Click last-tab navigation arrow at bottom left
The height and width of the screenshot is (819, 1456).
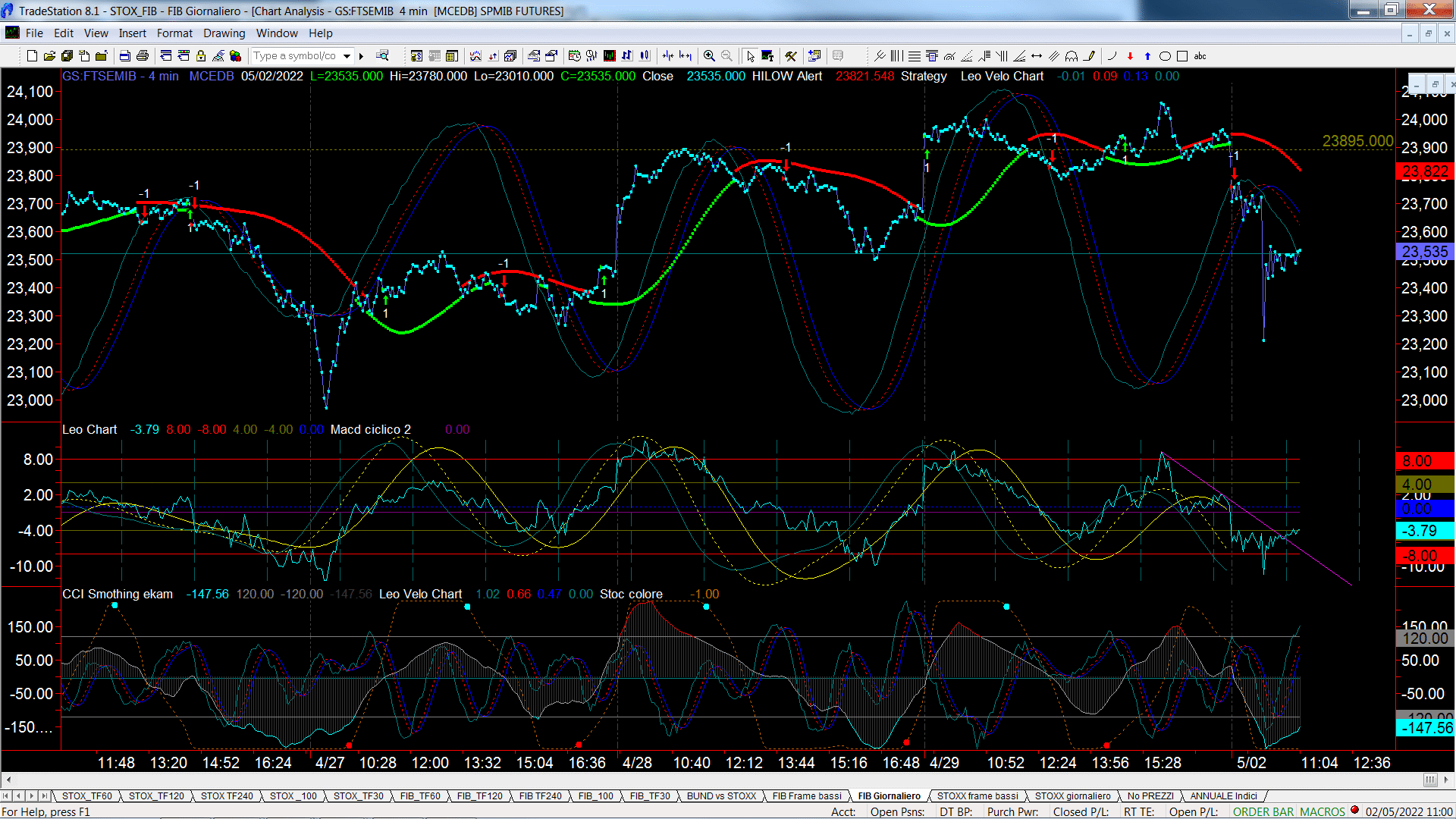(x=45, y=795)
